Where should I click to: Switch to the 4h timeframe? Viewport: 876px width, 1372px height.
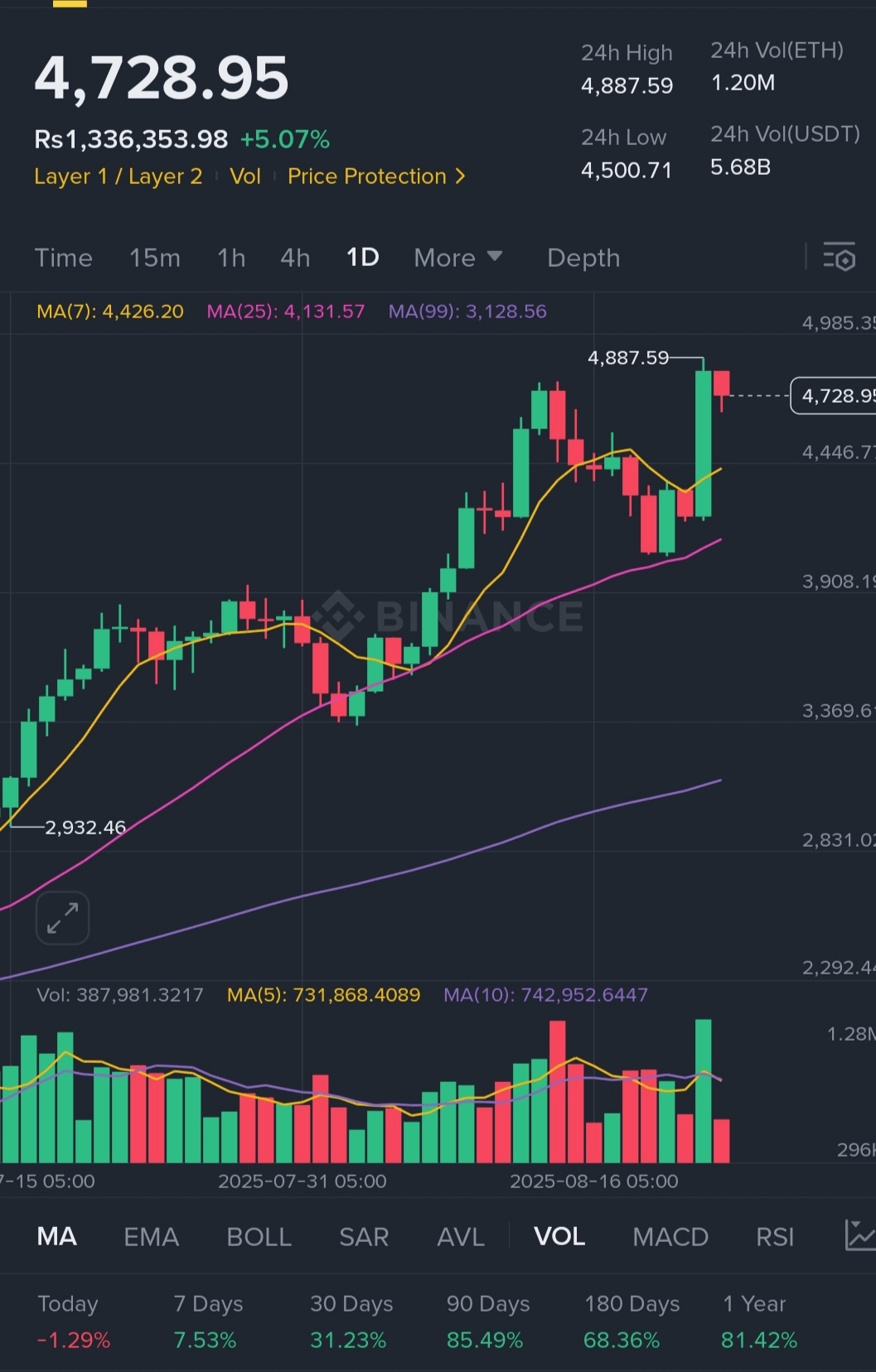point(295,258)
